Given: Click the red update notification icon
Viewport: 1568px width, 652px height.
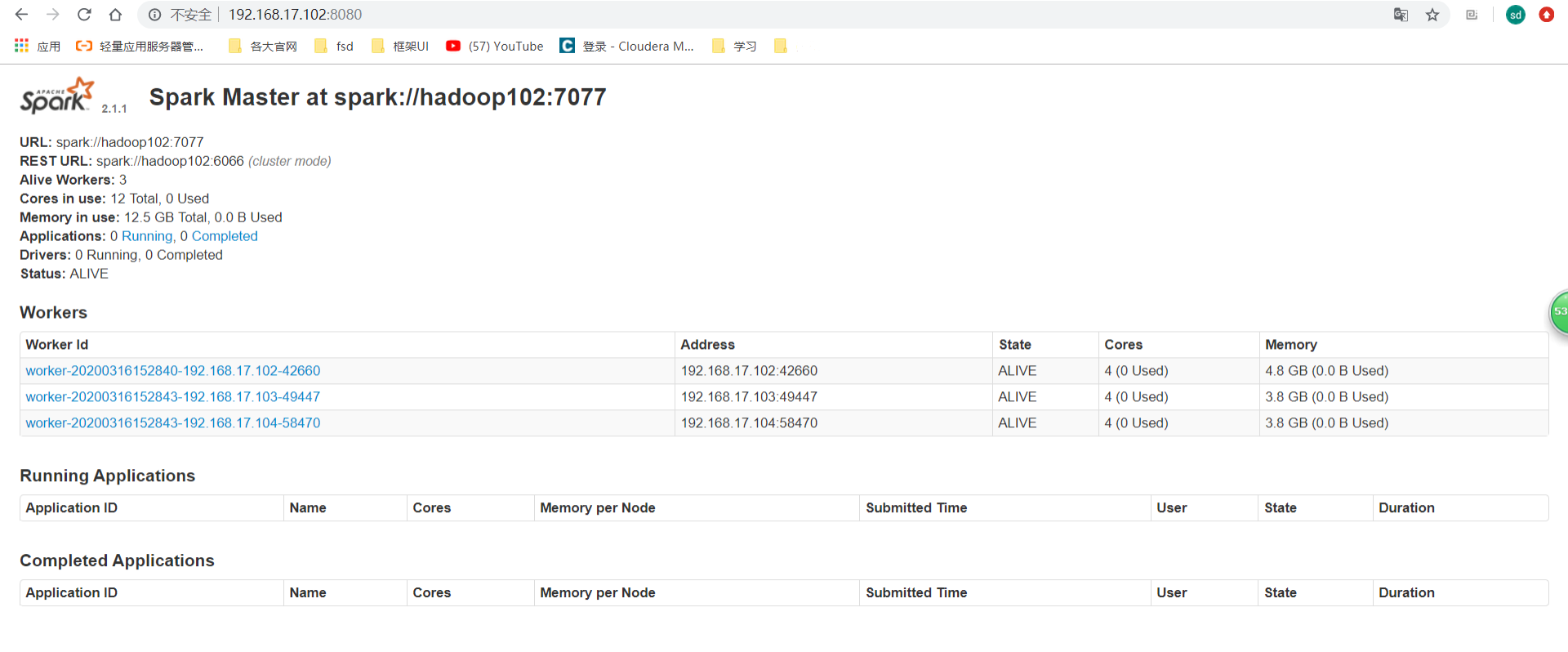Looking at the screenshot, I should click(x=1546, y=15).
